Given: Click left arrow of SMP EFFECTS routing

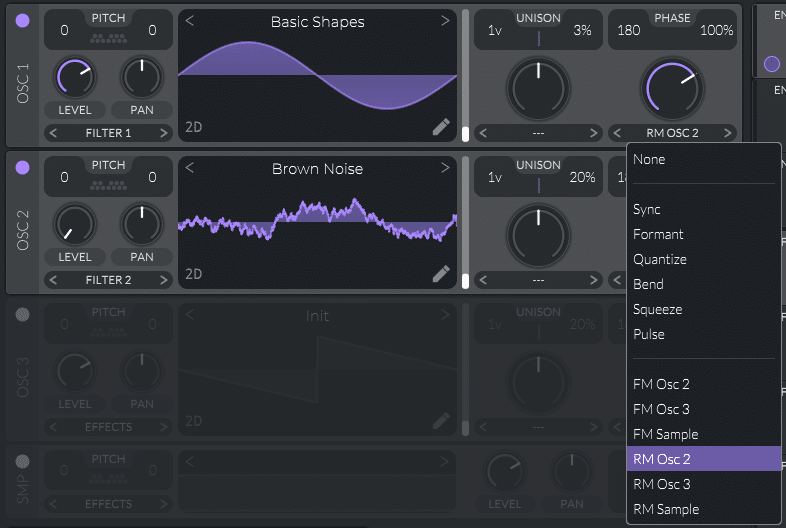Looking at the screenshot, I should coord(53,503).
